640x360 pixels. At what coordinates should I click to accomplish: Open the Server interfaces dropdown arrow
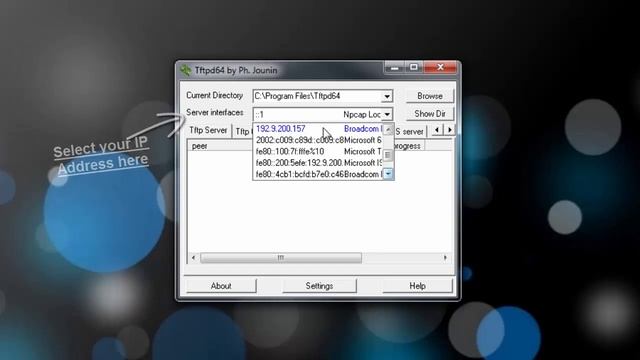387,114
